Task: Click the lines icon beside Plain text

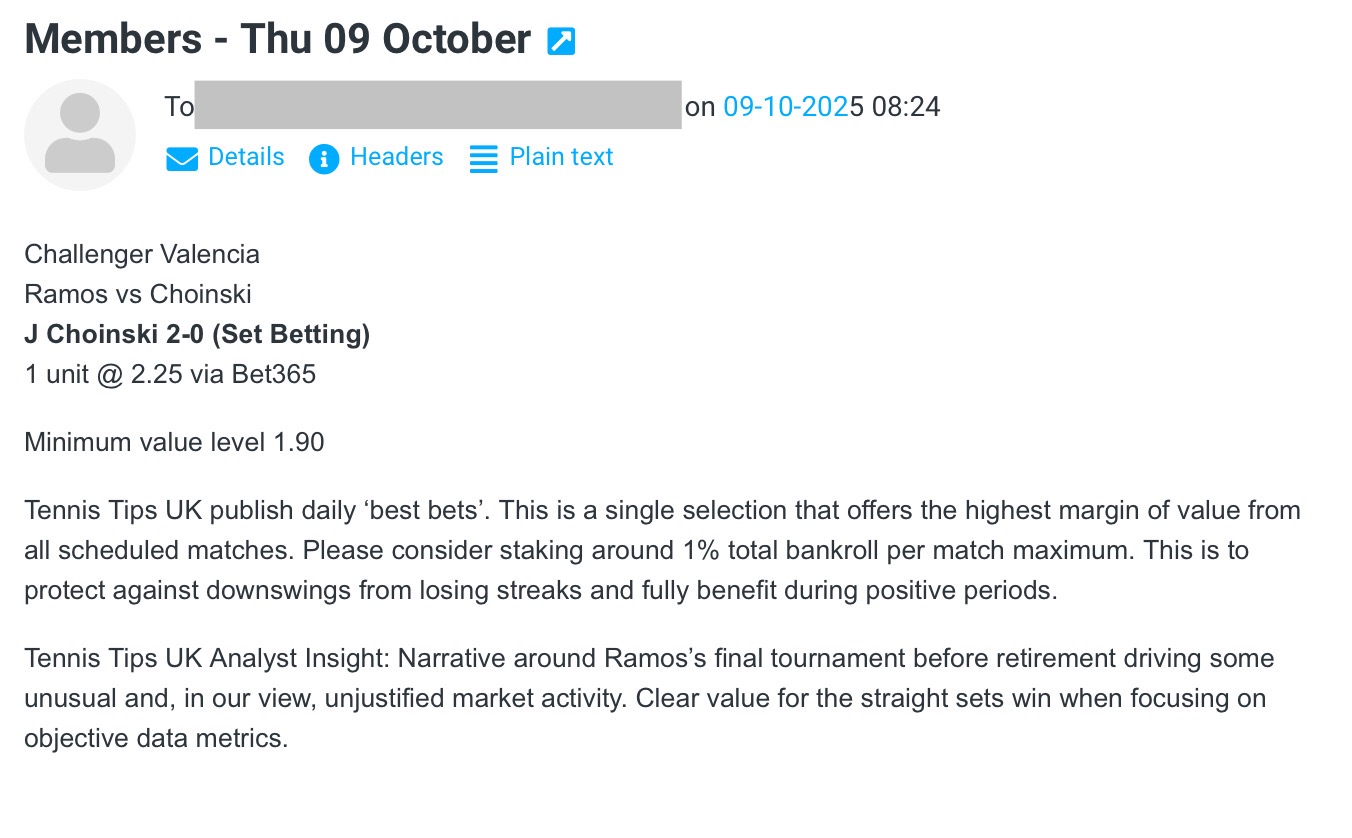Action: click(484, 159)
